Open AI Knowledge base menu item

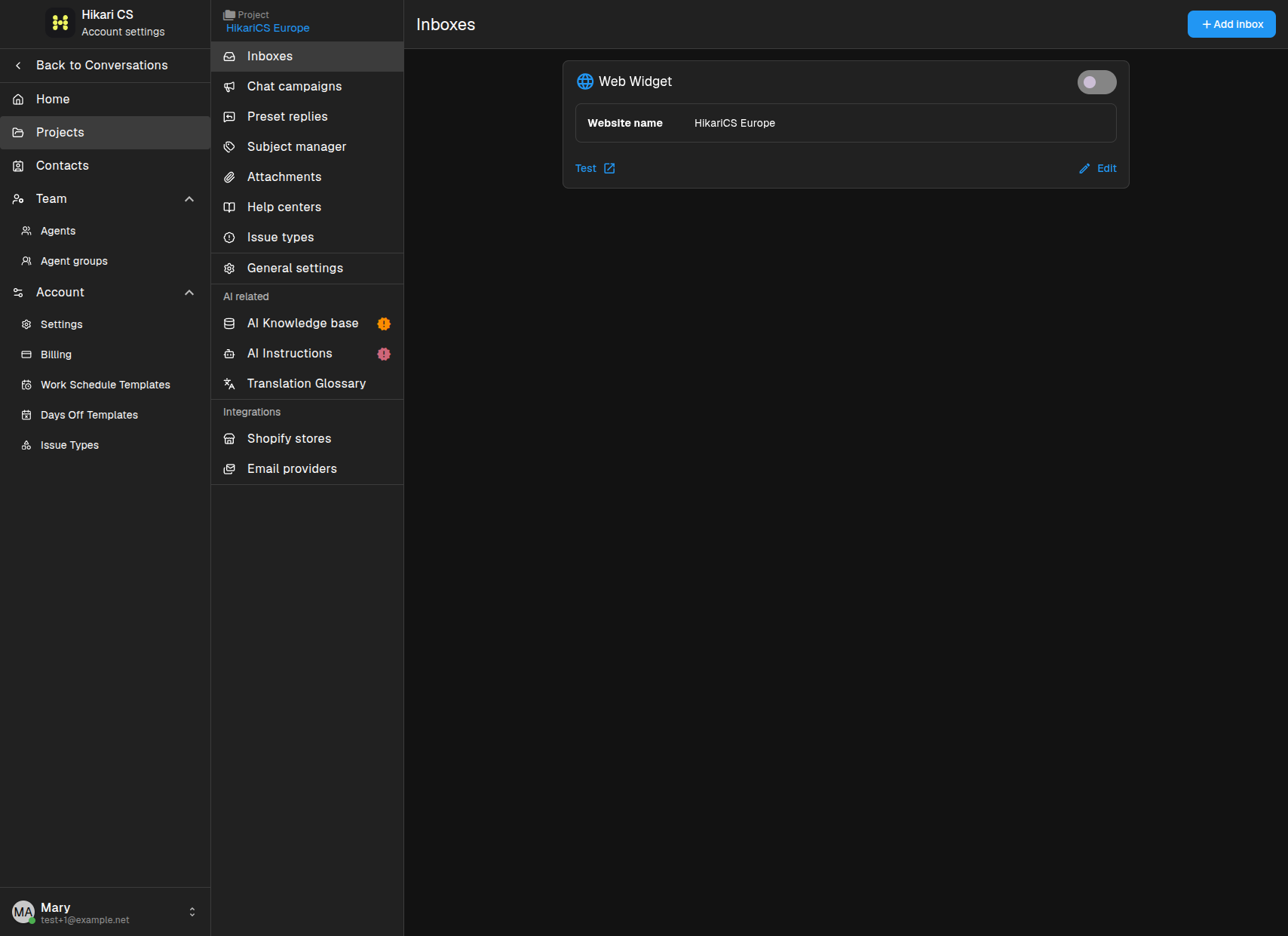pos(307,324)
